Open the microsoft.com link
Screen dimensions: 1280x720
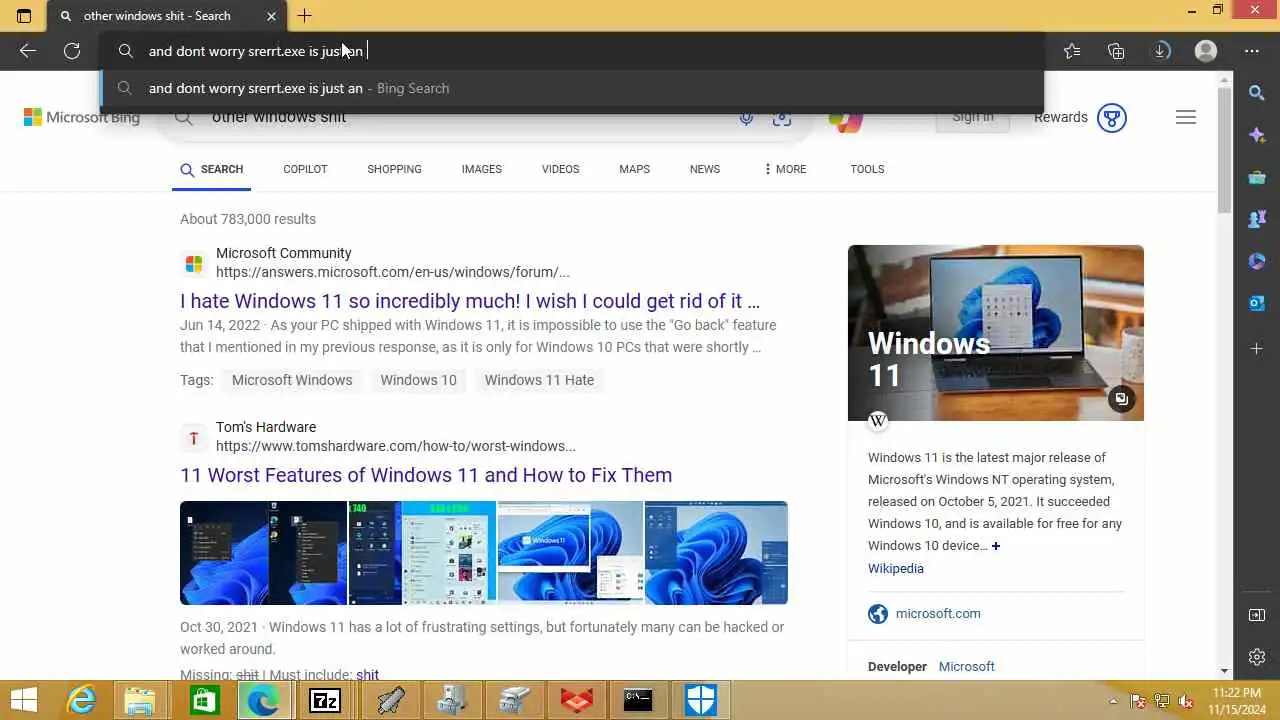pos(938,614)
